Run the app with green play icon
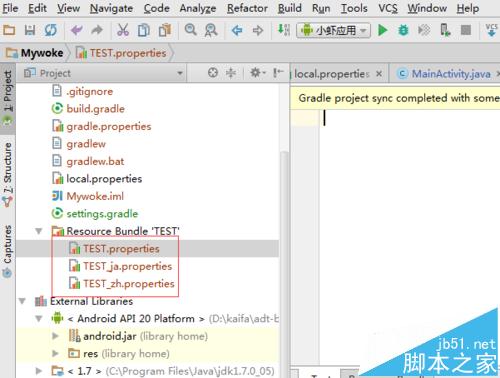500x378 pixels. 383,30
